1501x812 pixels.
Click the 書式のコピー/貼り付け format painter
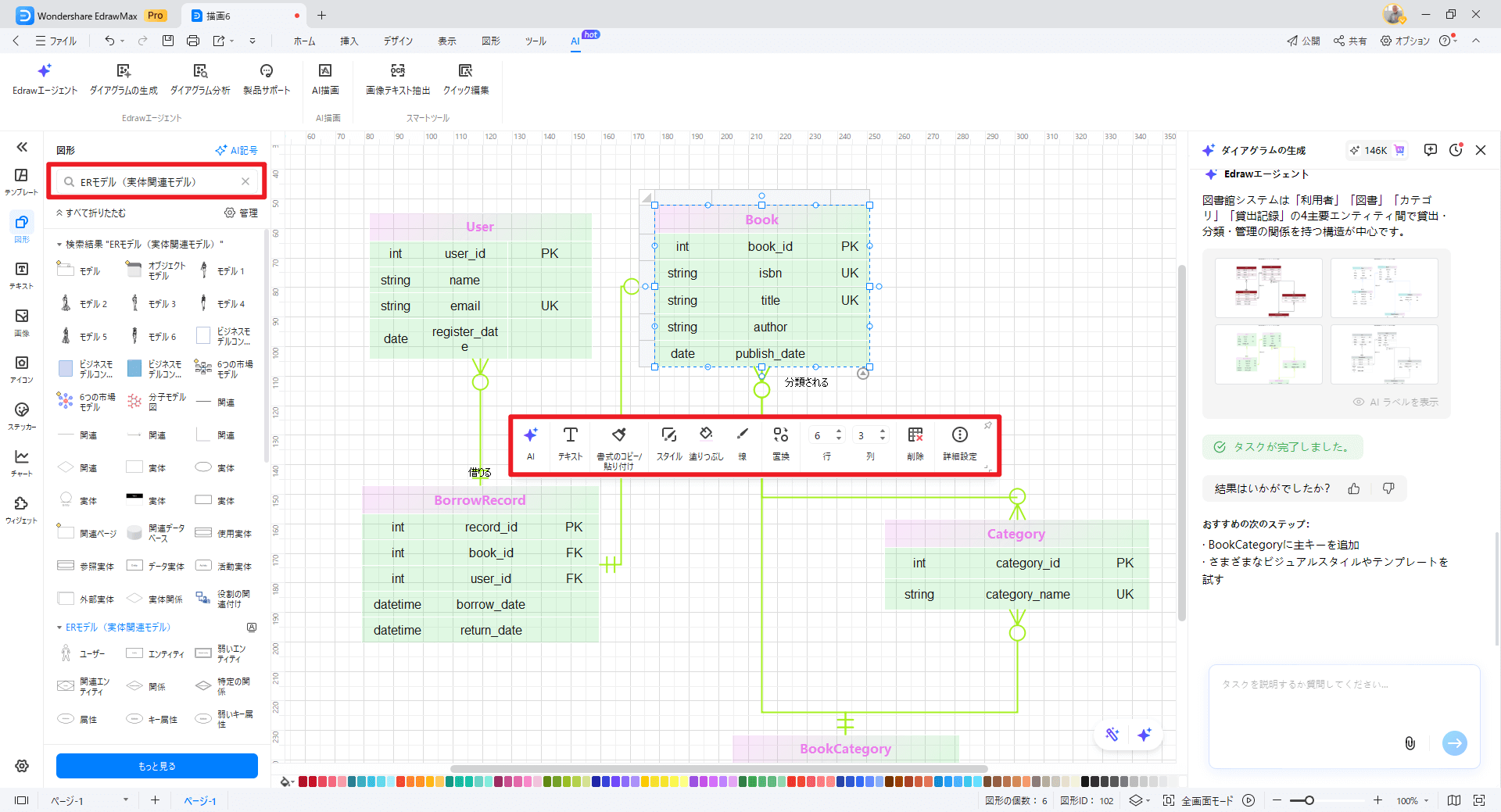619,435
